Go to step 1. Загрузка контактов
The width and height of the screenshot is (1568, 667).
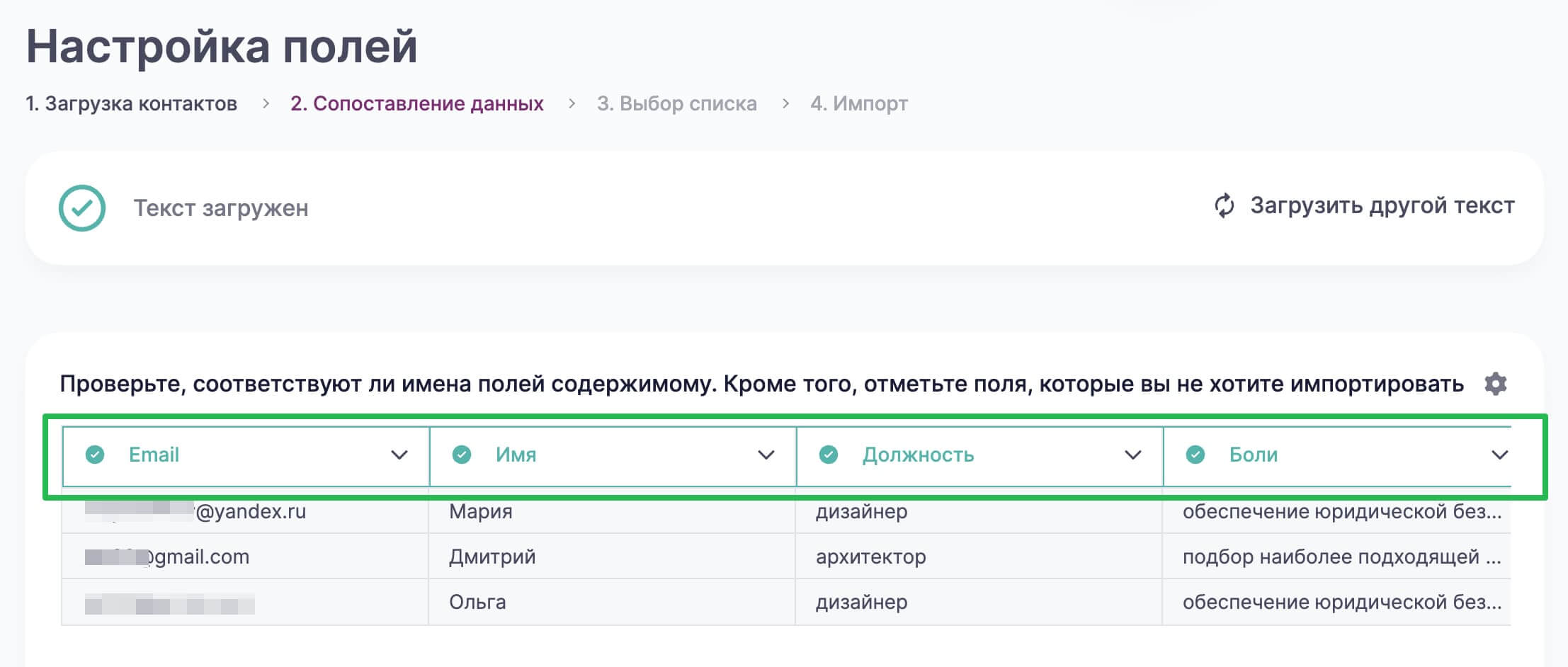pos(132,103)
